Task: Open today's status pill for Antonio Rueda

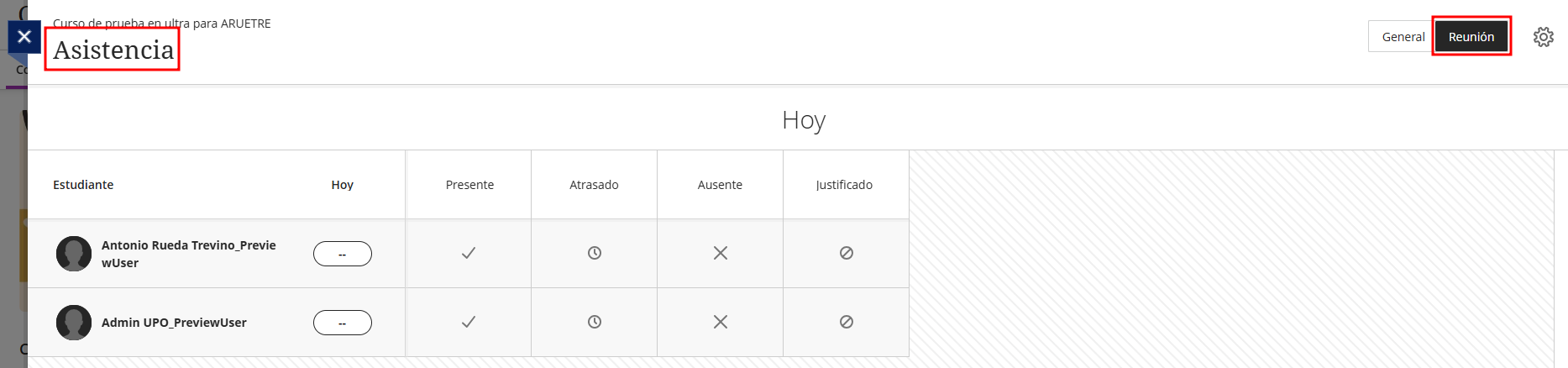Action: click(x=343, y=254)
